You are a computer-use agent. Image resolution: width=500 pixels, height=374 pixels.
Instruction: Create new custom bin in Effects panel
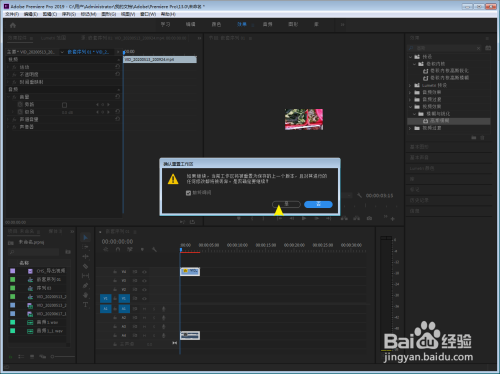click(x=474, y=138)
